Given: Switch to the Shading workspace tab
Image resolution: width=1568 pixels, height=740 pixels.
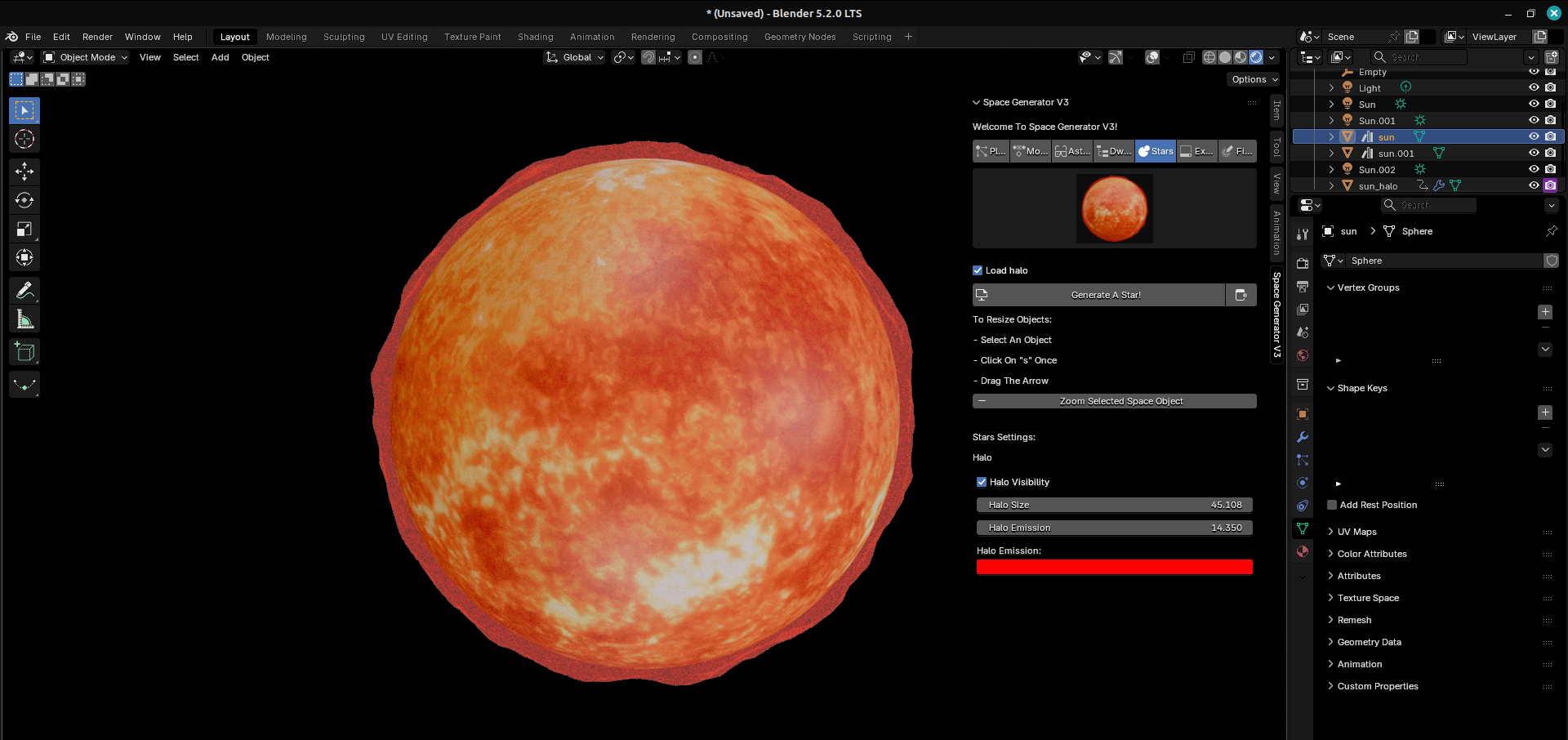Looking at the screenshot, I should [x=535, y=37].
